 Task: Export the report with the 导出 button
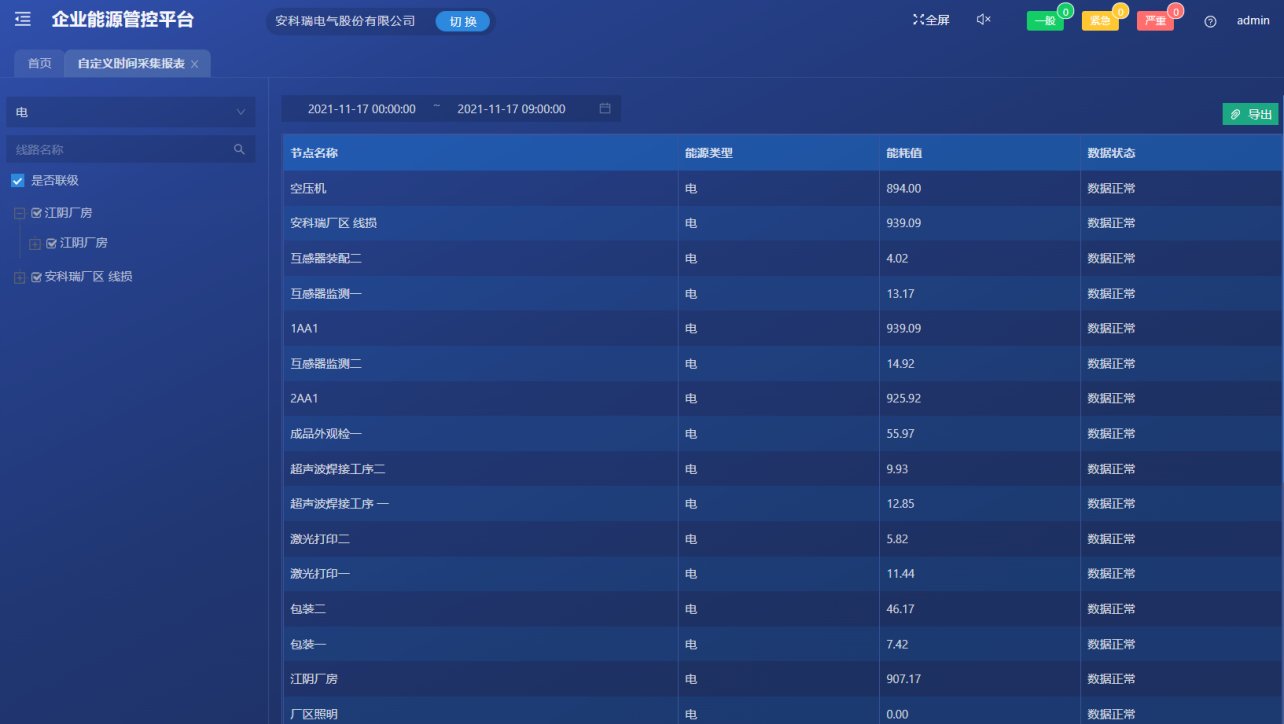[1250, 113]
